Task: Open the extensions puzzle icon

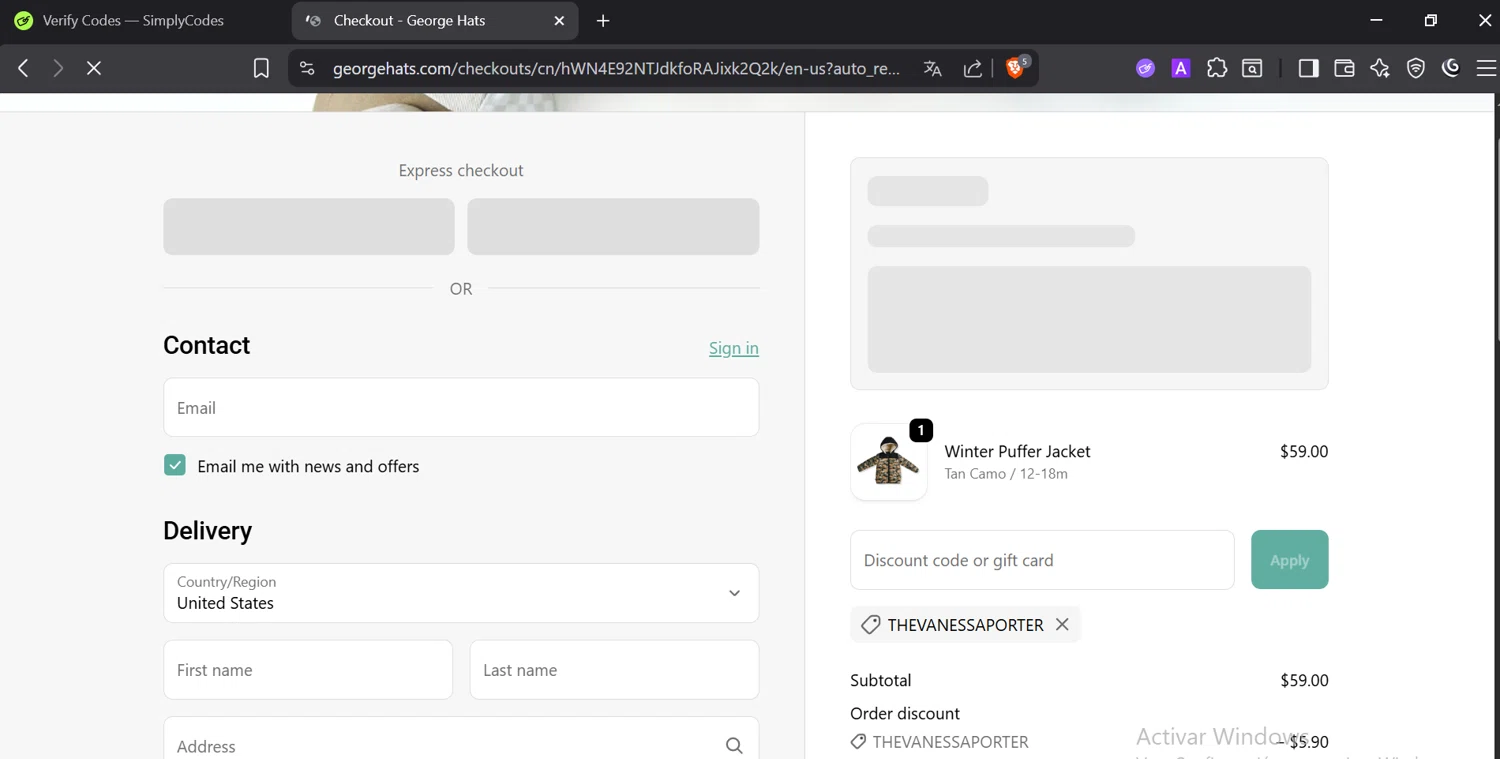Action: coord(1217,68)
